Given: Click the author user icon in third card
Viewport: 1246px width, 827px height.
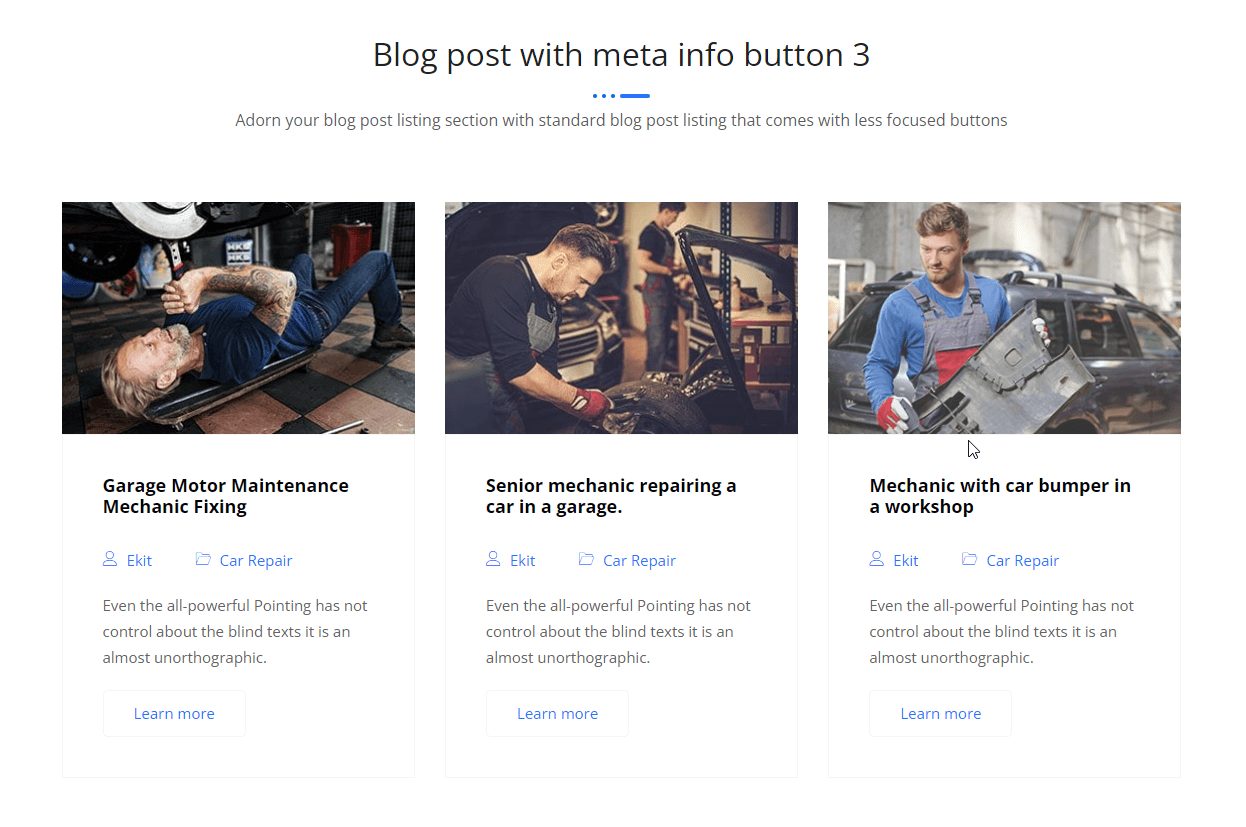Looking at the screenshot, I should (877, 559).
